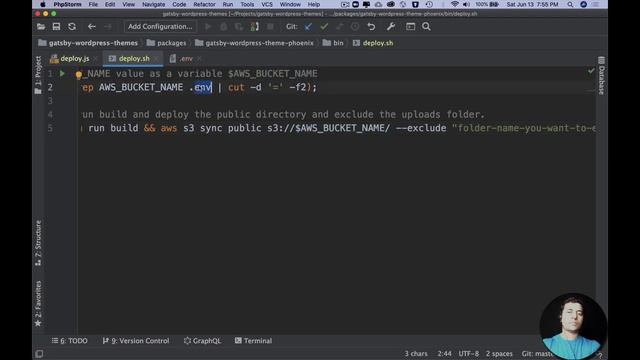Viewport: 640px width, 360px height.
Task: Select the packages breadcrumb folder
Action: click(167, 43)
